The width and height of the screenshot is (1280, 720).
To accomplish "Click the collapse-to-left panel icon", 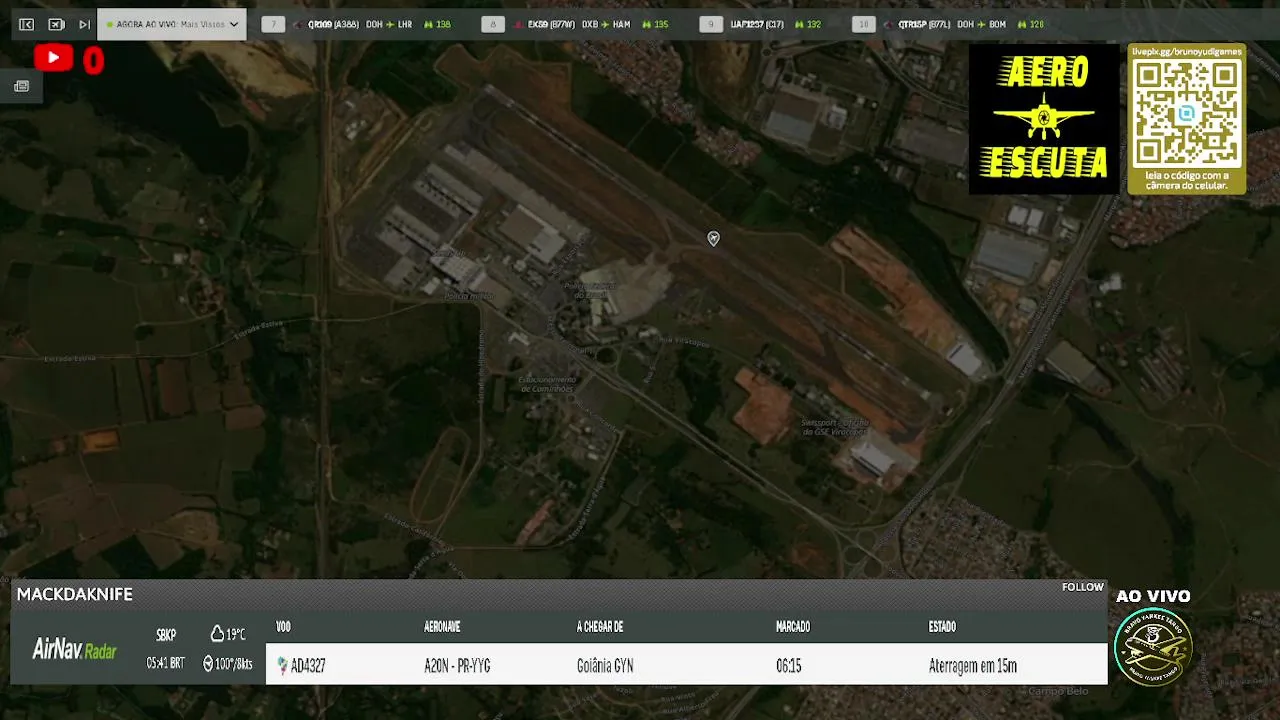I will click(26, 24).
